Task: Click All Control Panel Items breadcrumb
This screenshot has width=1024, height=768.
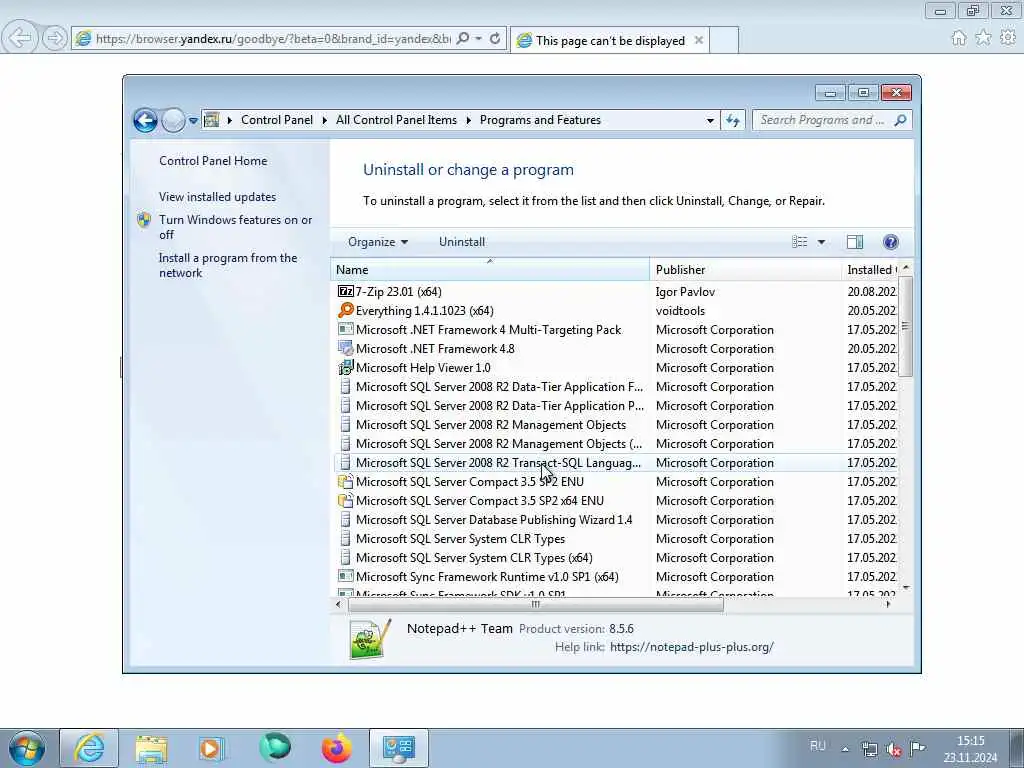Action: click(x=396, y=120)
